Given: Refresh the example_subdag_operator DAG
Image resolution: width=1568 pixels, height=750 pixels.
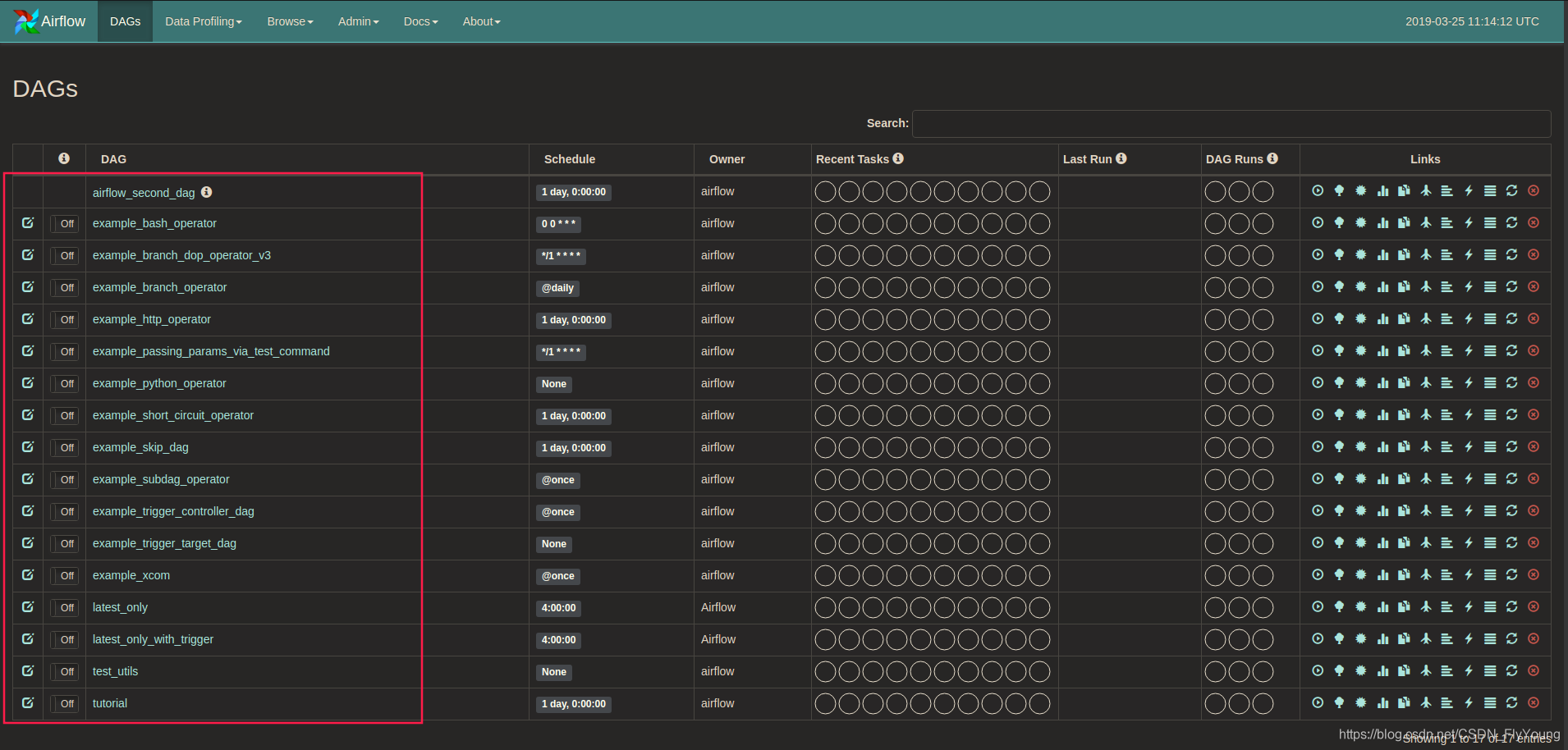Looking at the screenshot, I should (x=1511, y=479).
